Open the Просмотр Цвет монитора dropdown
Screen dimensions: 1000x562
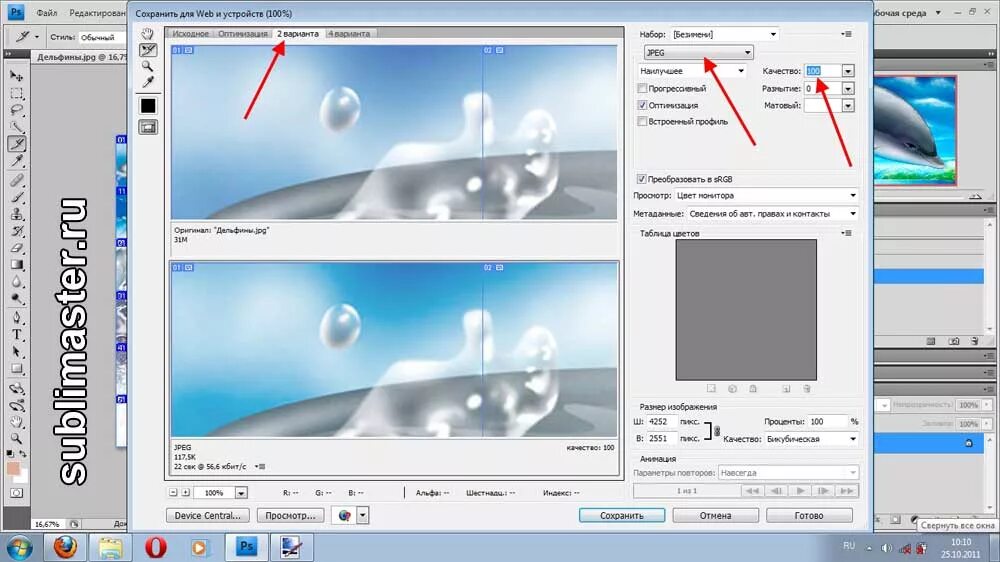click(766, 195)
